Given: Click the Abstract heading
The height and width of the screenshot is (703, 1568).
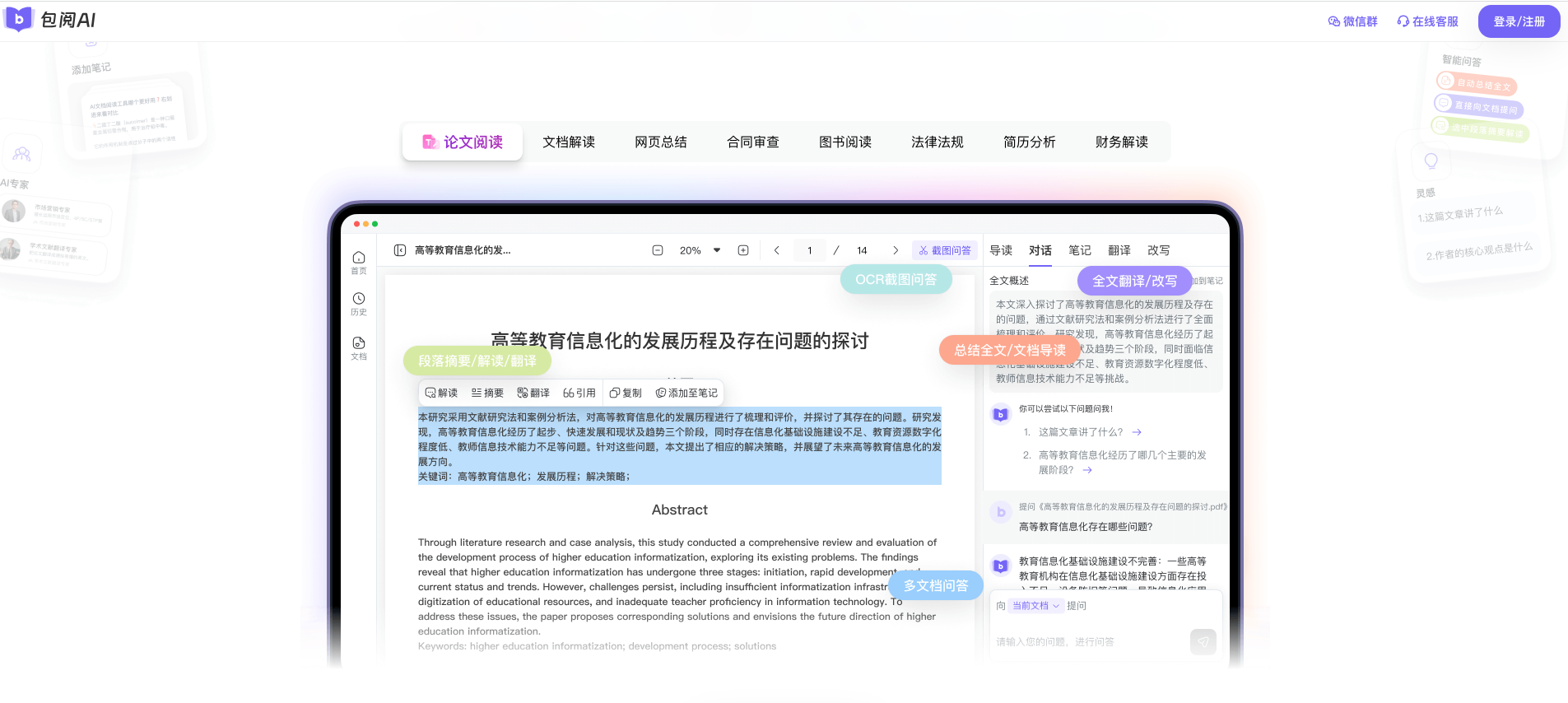Looking at the screenshot, I should coord(680,510).
